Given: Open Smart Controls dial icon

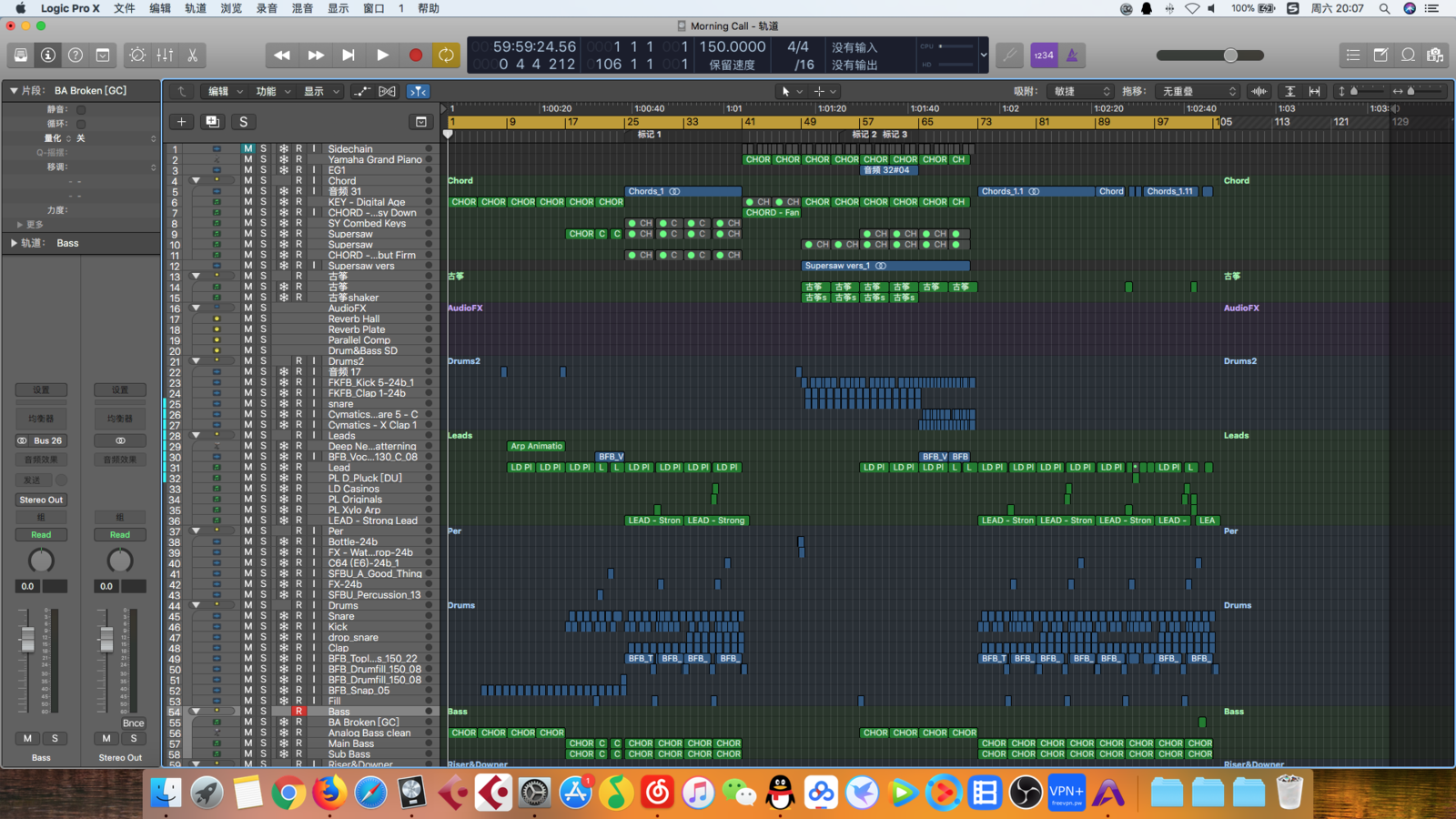Looking at the screenshot, I should [137, 56].
